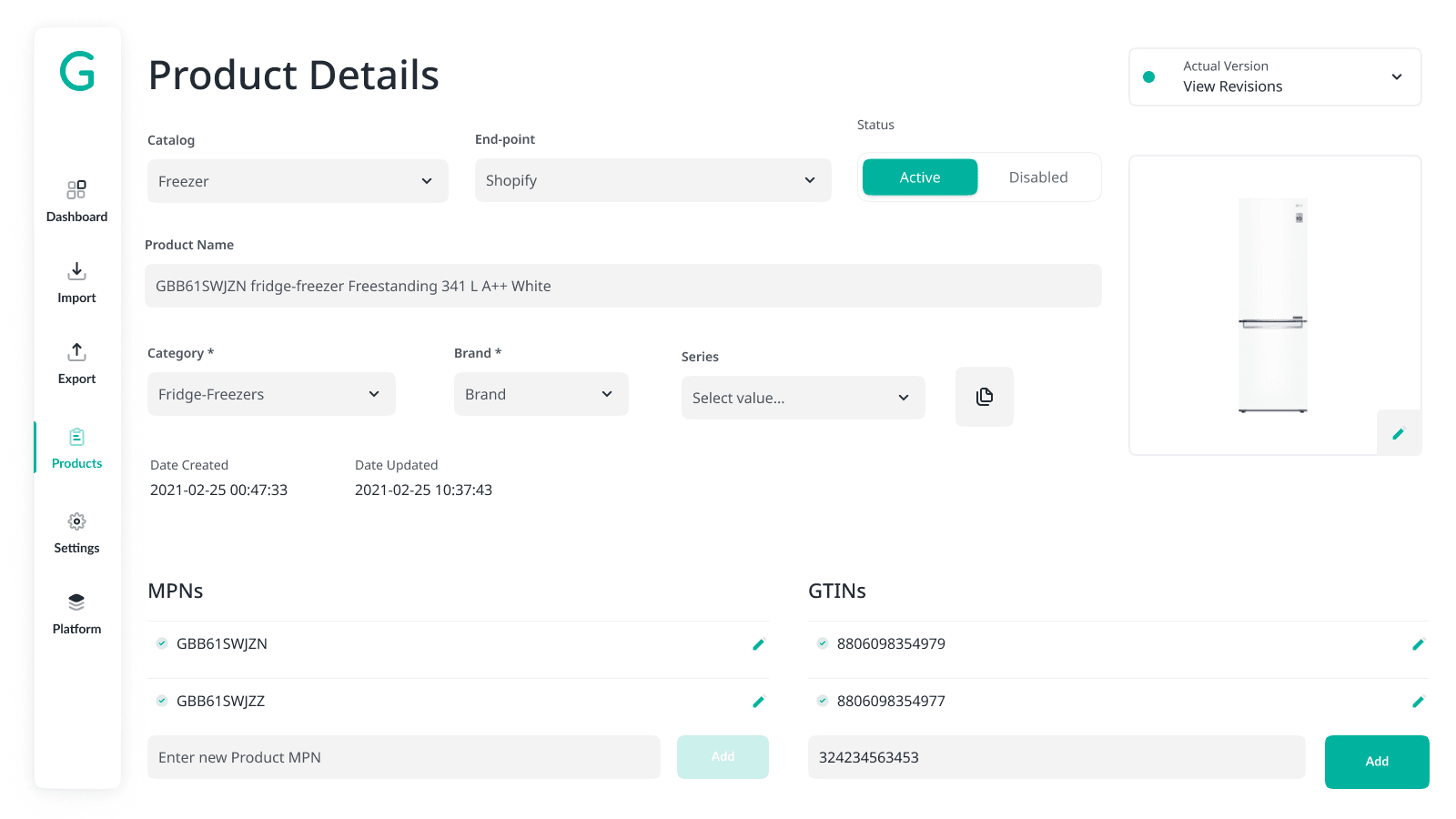This screenshot has width=1456, height=819.
Task: Toggle the checkmark beside GTIN 8806098354977
Action: (x=824, y=701)
